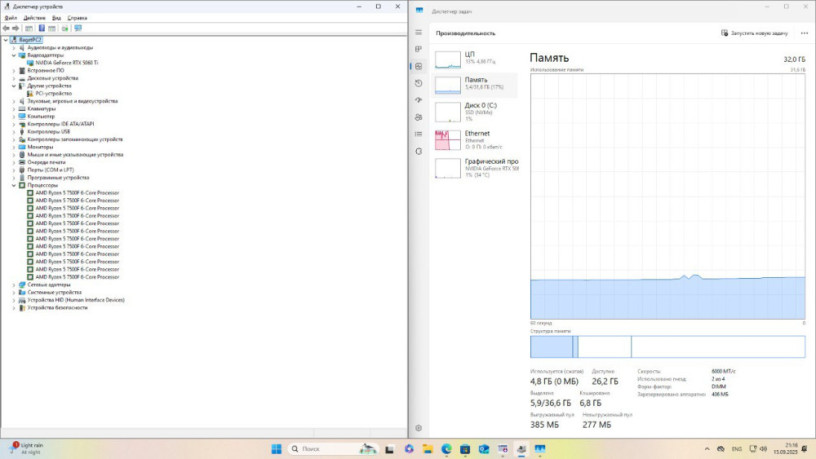Expand the Сетевые адаптеры tree node
The width and height of the screenshot is (816, 459).
(14, 284)
